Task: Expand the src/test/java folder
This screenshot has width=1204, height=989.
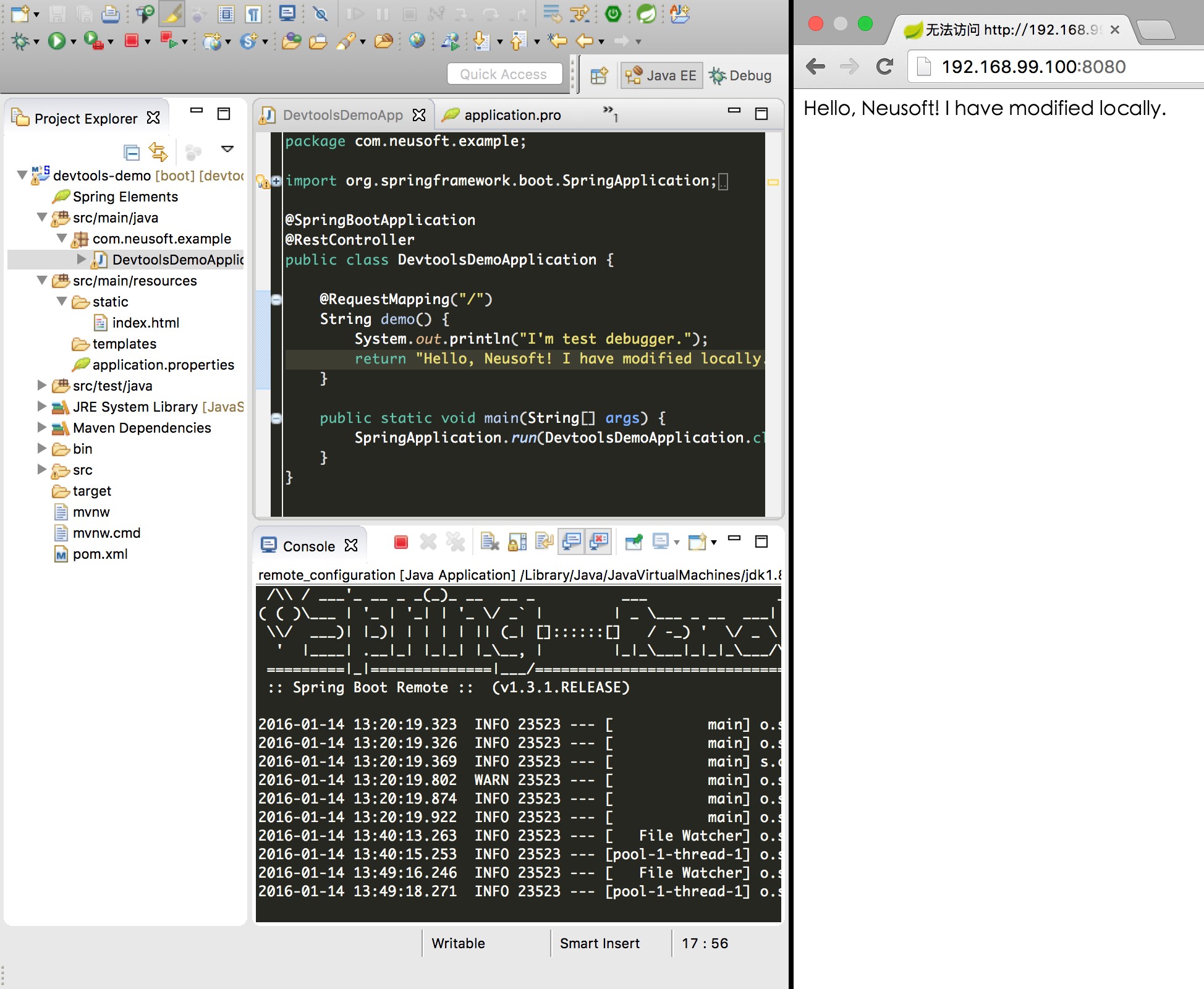Action: click(42, 385)
